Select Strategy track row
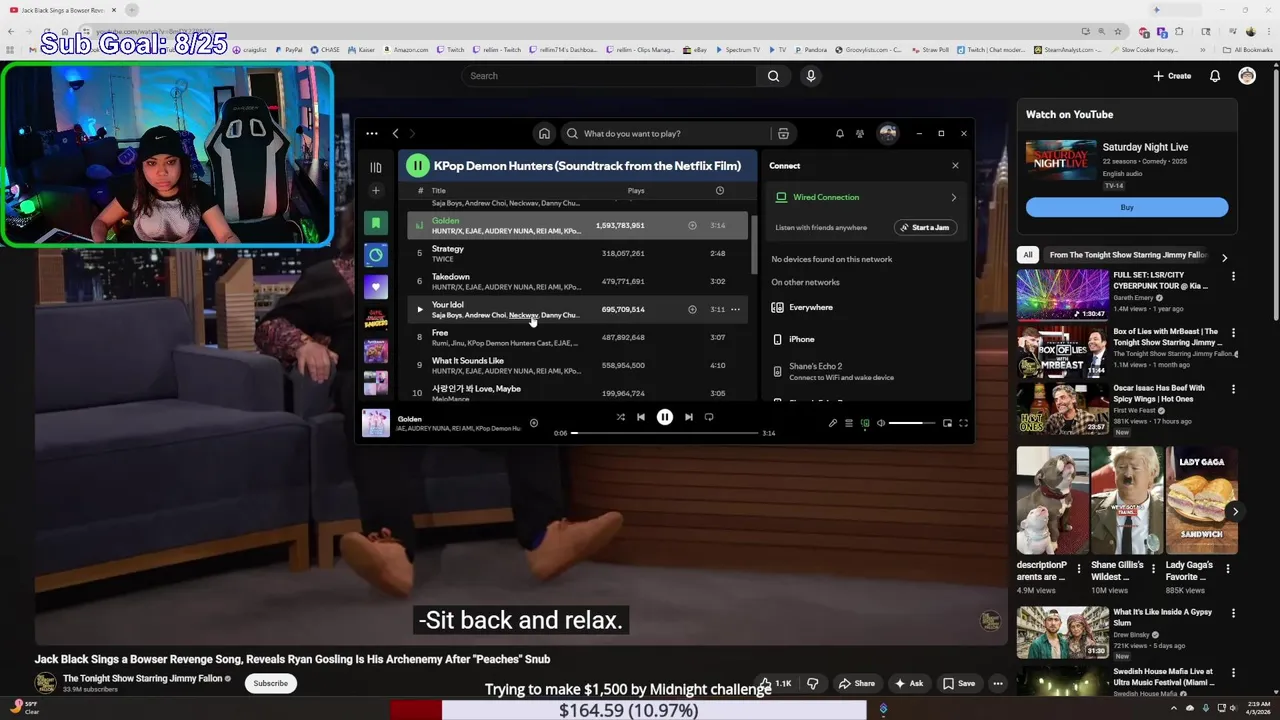 coord(577,253)
